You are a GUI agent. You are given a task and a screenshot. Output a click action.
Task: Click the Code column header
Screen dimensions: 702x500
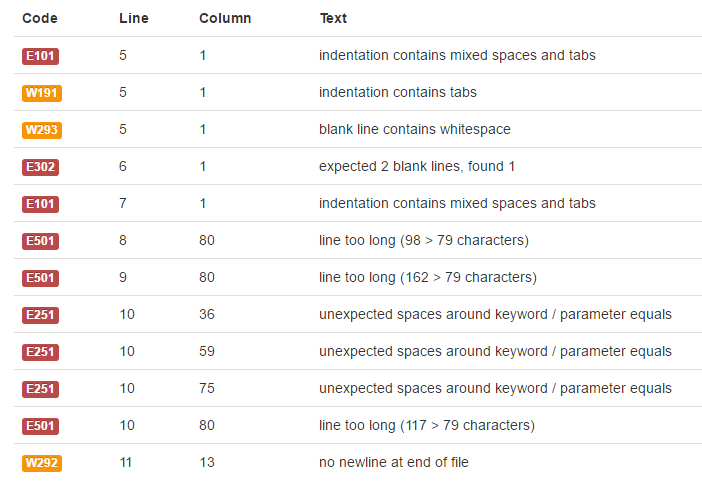click(x=40, y=18)
